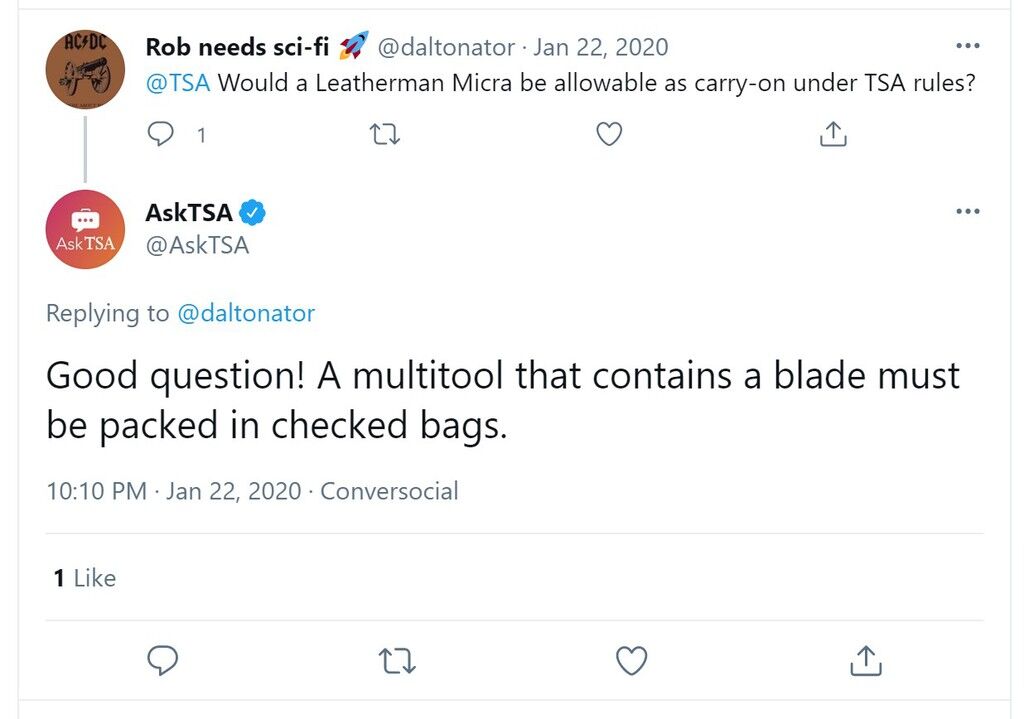
Task: Open the @TSA mention link
Action: 178,83
